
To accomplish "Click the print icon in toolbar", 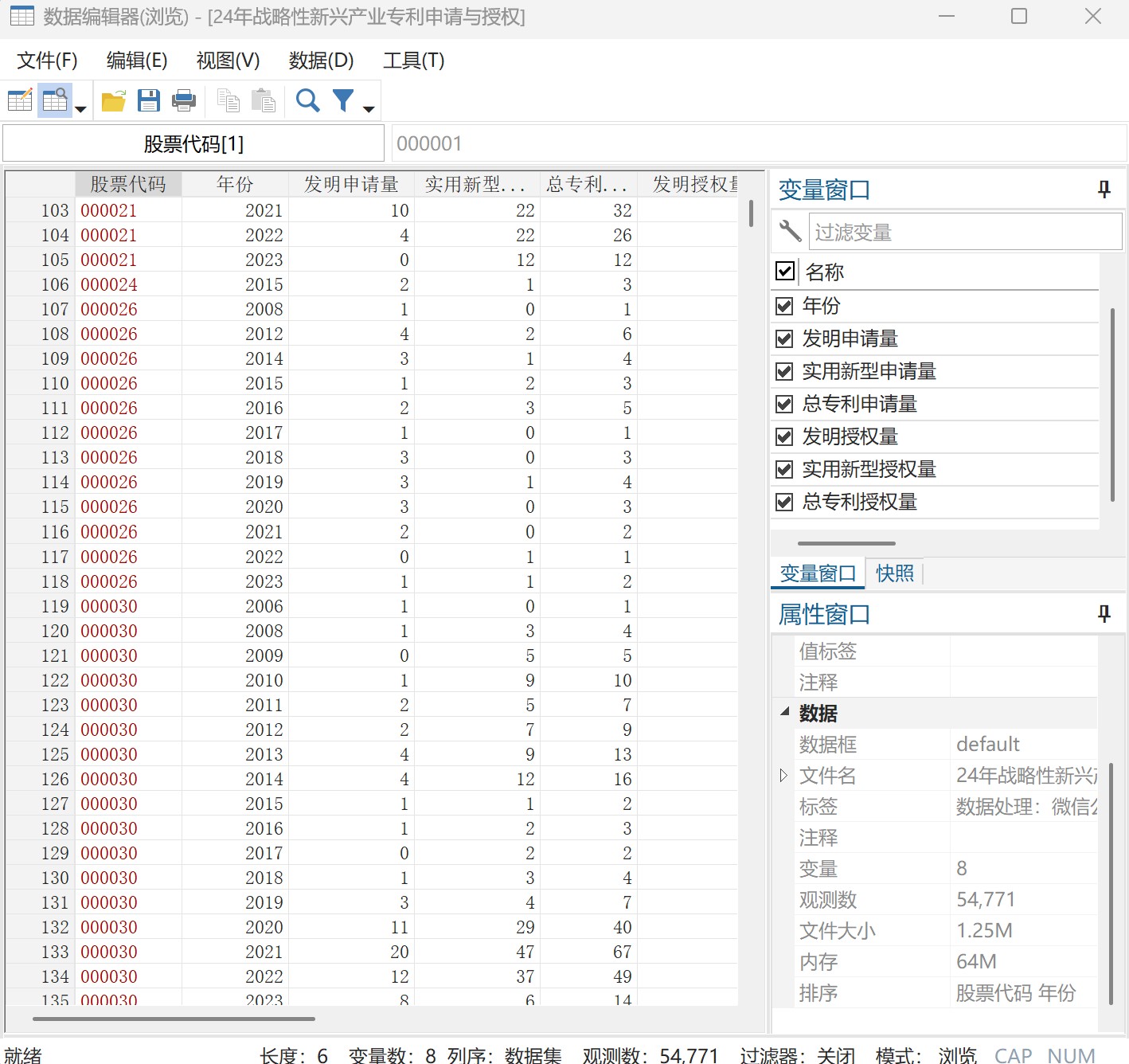I will point(184,100).
